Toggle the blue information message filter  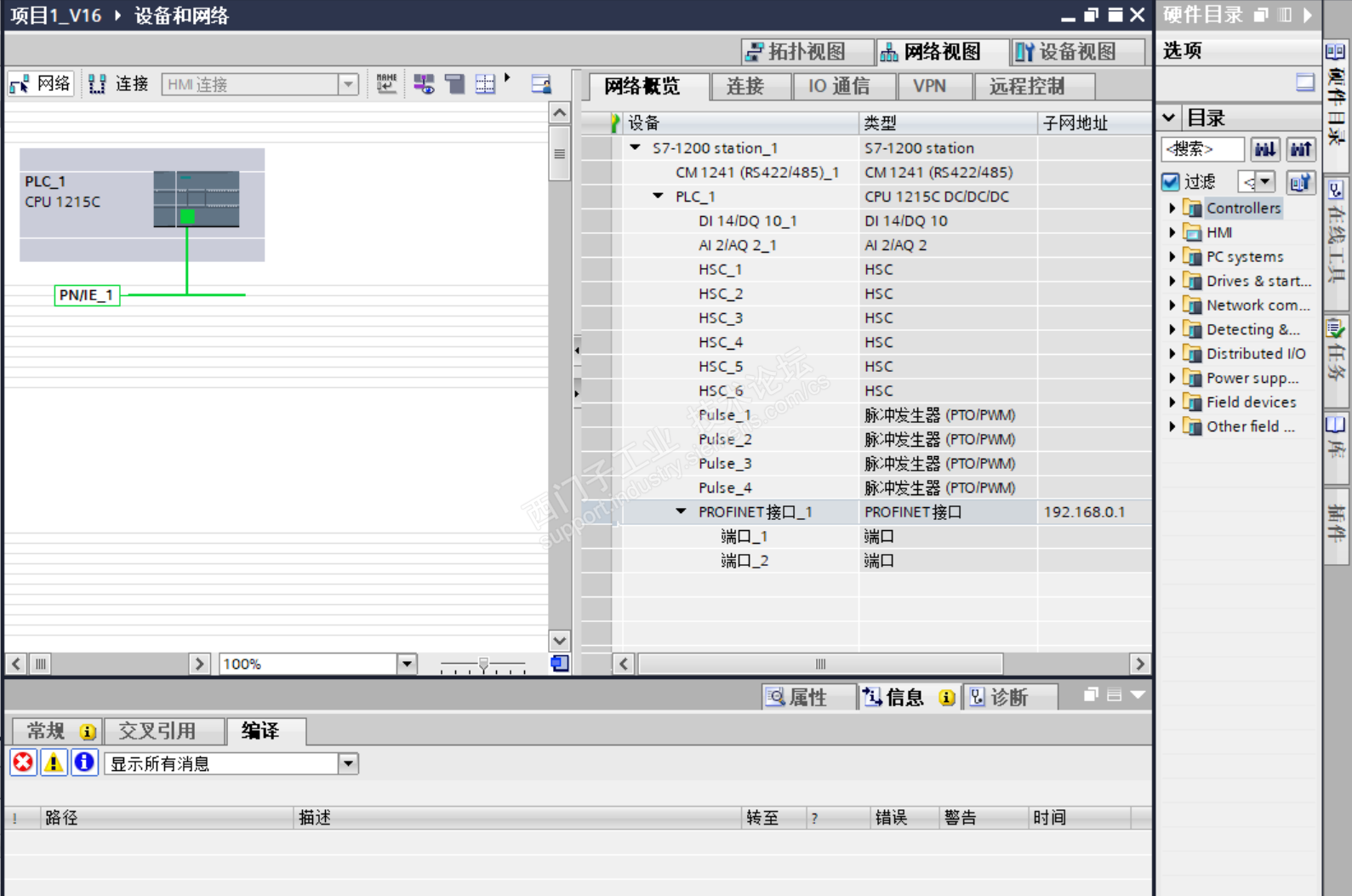(84, 762)
